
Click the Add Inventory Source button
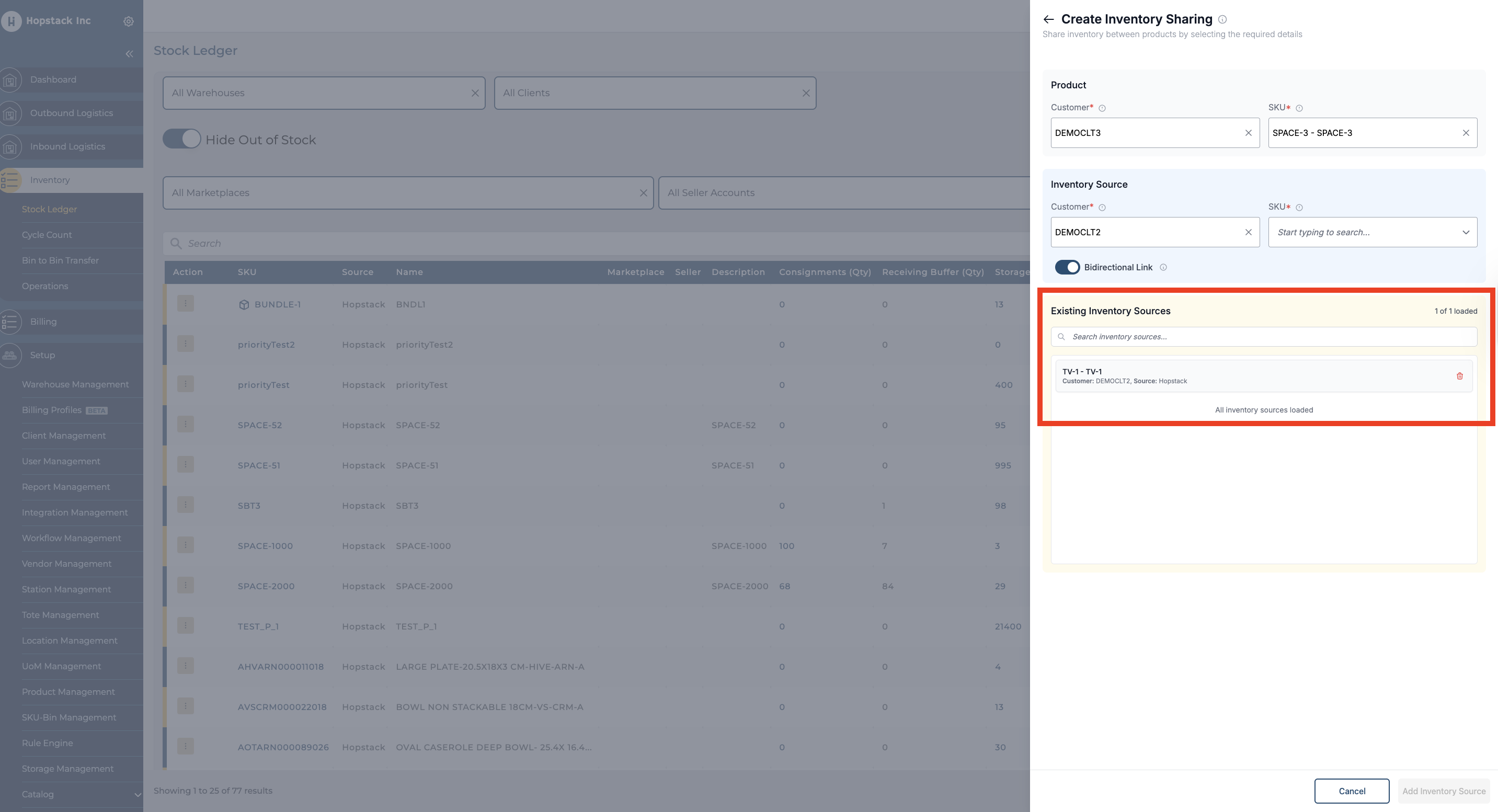coord(1443,791)
